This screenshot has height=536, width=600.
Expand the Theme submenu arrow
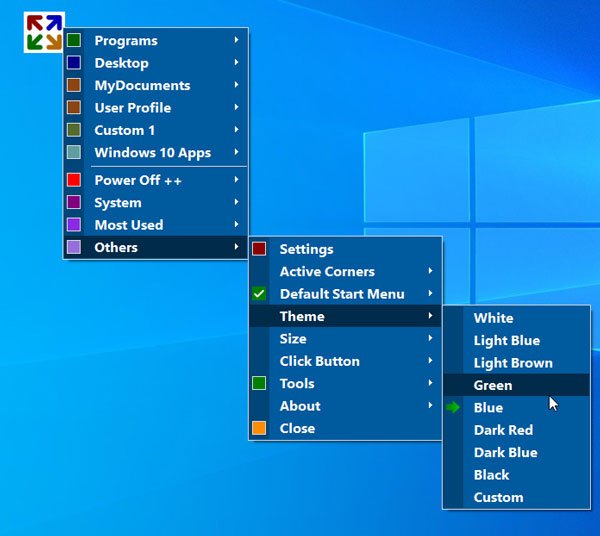coord(430,316)
